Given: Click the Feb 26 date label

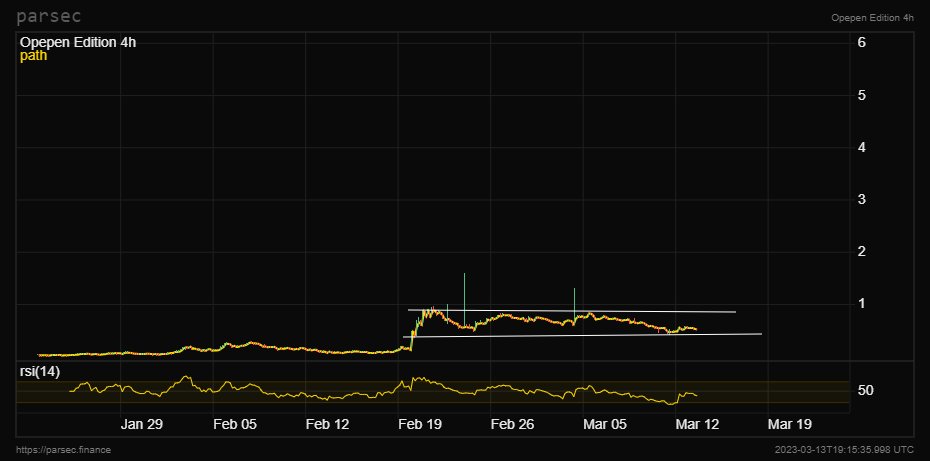Looking at the screenshot, I should pyautogui.click(x=512, y=424).
